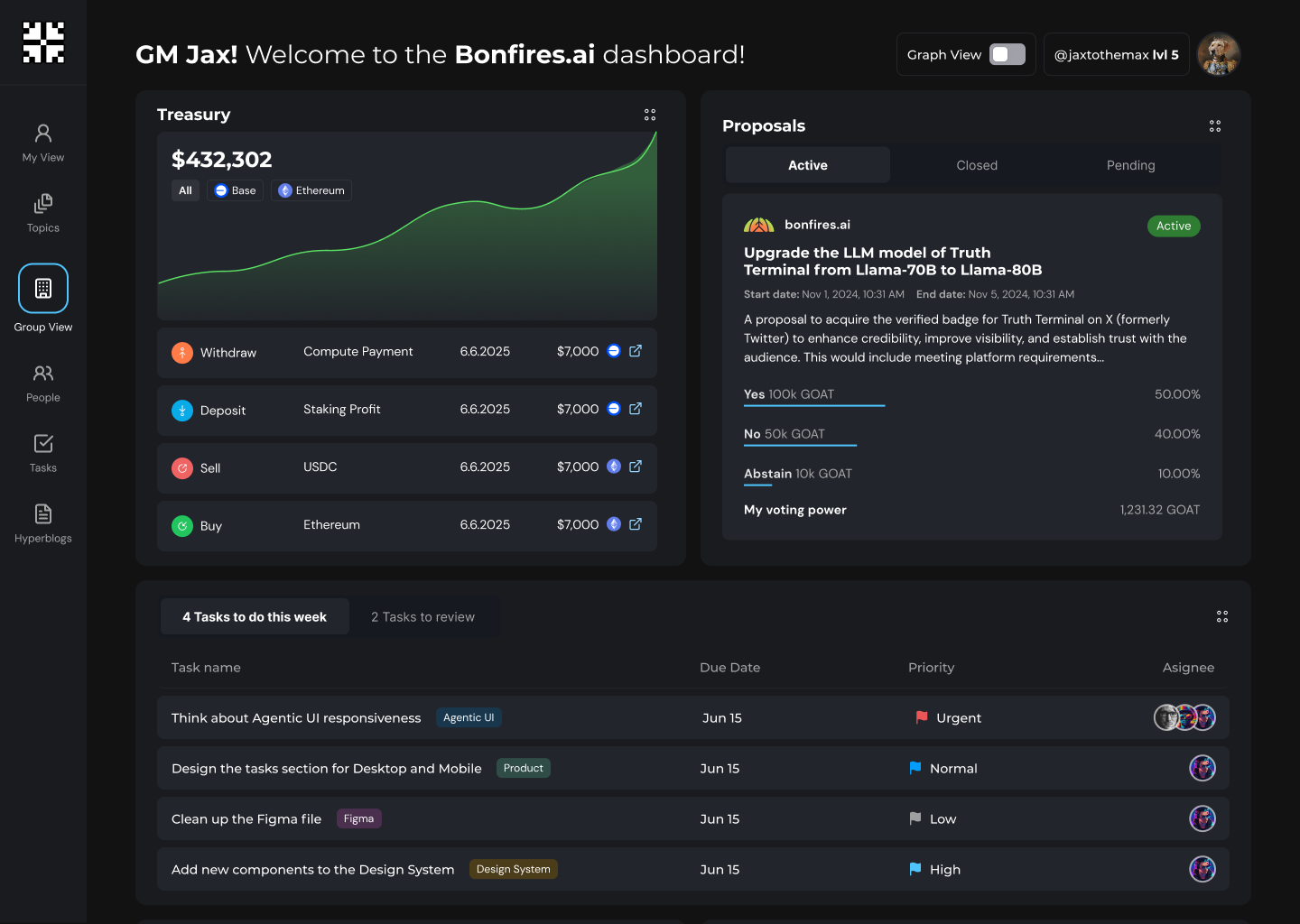Click the red Sell icon
This screenshot has width=1300, height=924.
pos(182,468)
